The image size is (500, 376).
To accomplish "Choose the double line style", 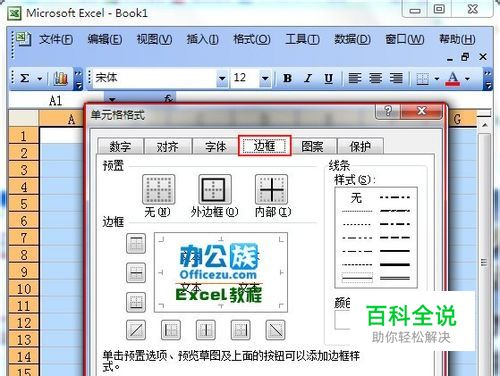I will (395, 278).
